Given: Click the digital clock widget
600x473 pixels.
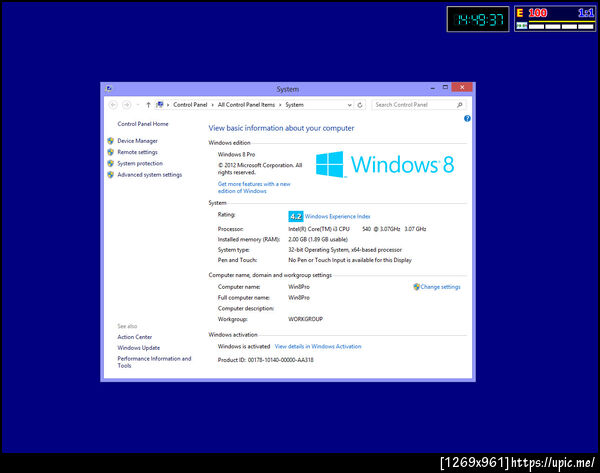Looking at the screenshot, I should 478,19.
